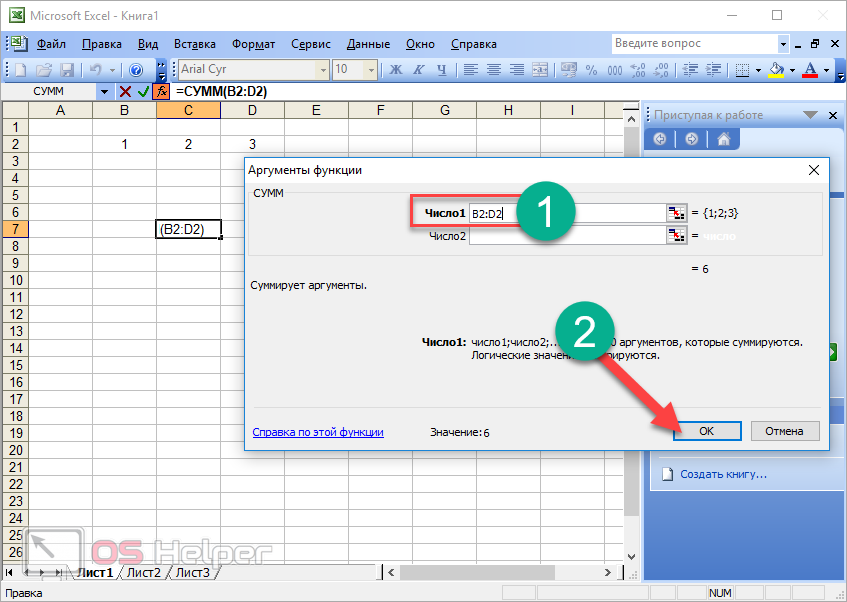The width and height of the screenshot is (847, 602).
Task: Click the Home icon in task pane
Action: coord(723,139)
